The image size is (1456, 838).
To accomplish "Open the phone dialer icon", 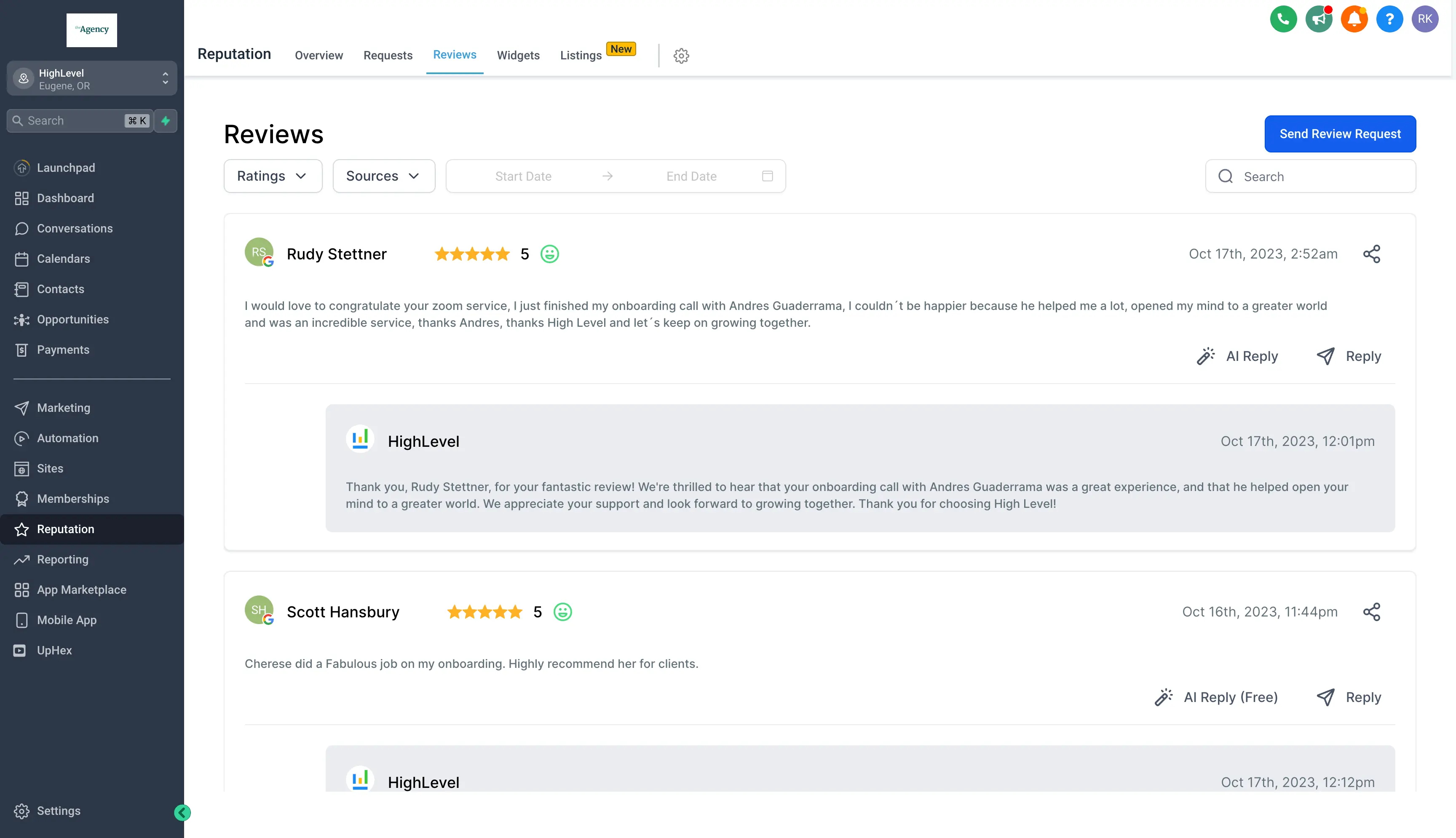I will click(1283, 19).
